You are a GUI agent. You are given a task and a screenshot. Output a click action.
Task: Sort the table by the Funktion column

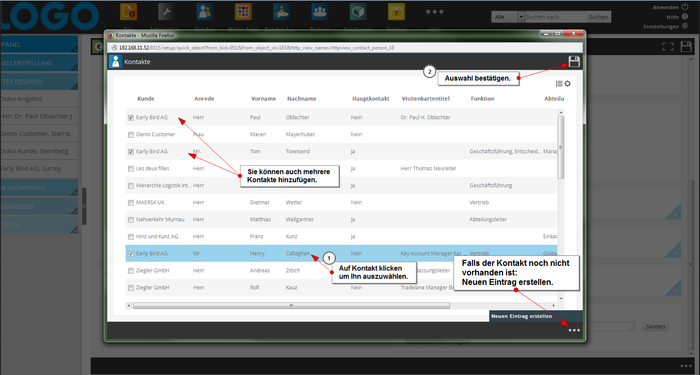click(482, 99)
